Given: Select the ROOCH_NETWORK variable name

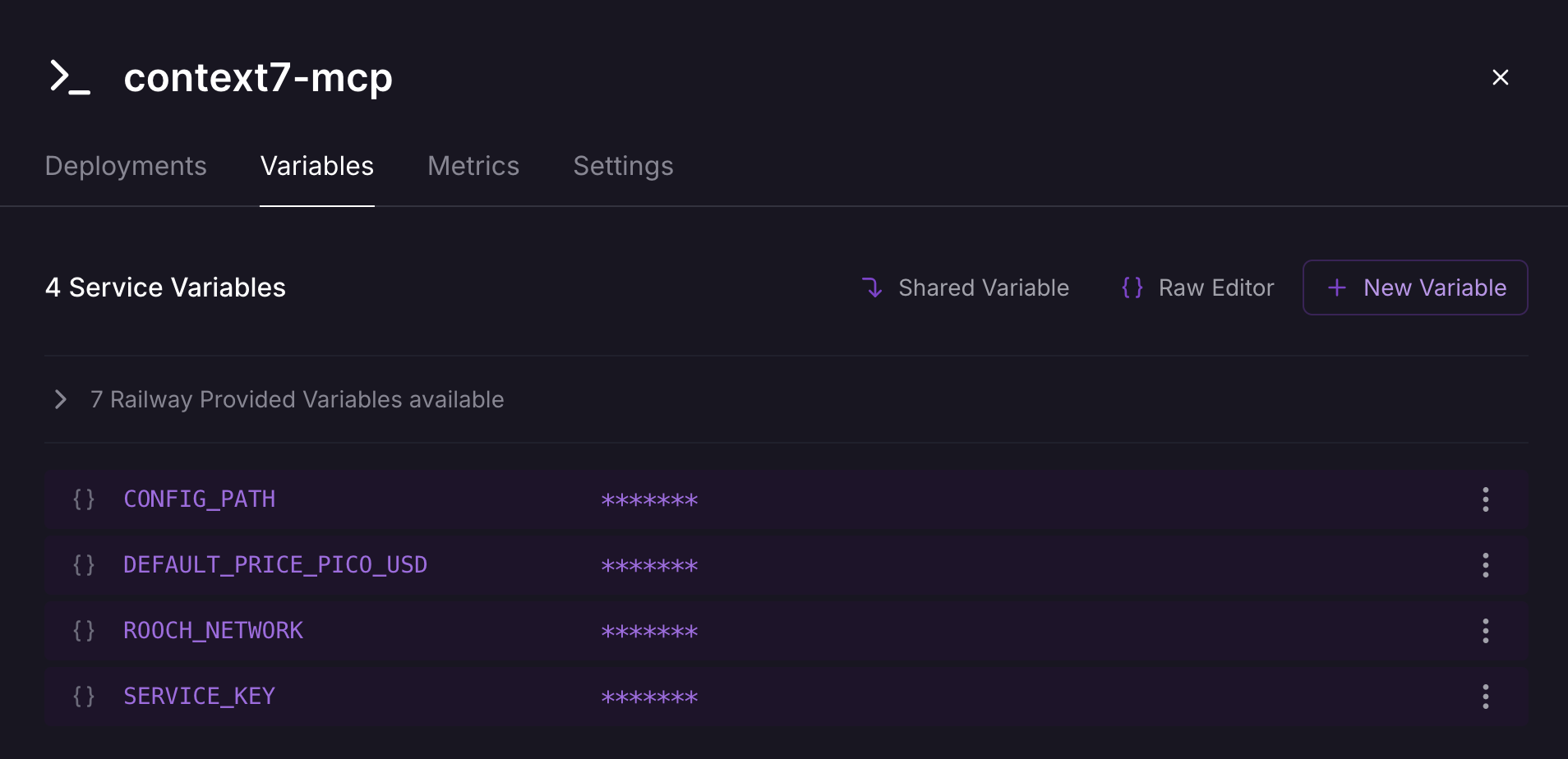Looking at the screenshot, I should point(213,630).
